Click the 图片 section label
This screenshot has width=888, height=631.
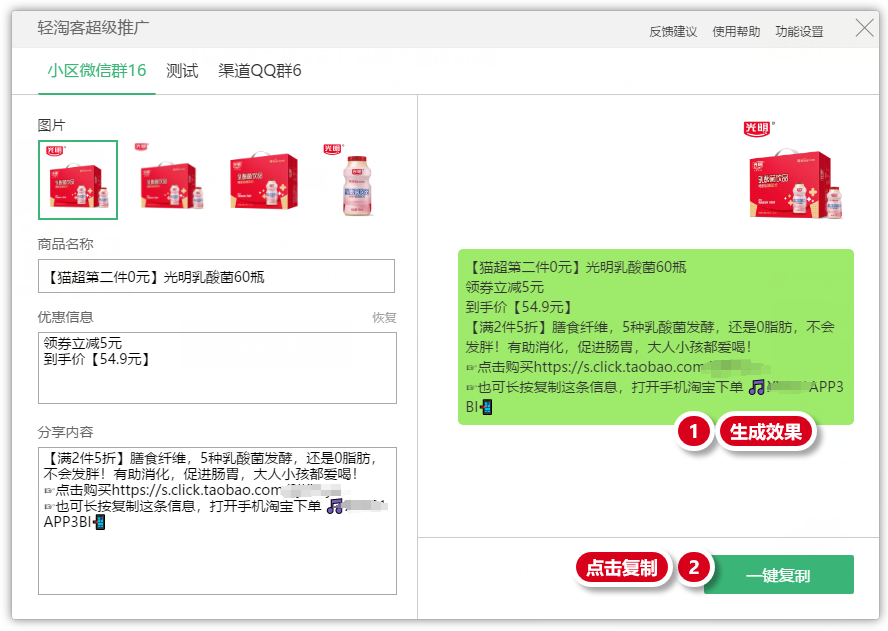pos(52,125)
